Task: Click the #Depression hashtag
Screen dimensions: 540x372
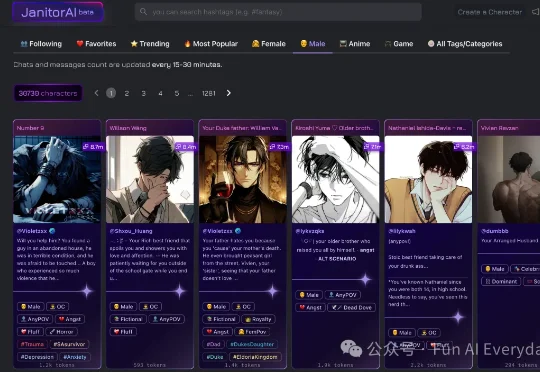Action: point(37,357)
